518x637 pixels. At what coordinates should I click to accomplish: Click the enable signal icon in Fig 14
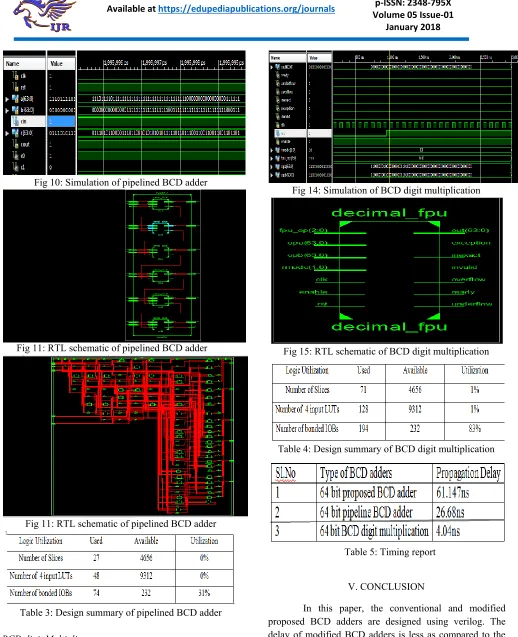[x=277, y=141]
